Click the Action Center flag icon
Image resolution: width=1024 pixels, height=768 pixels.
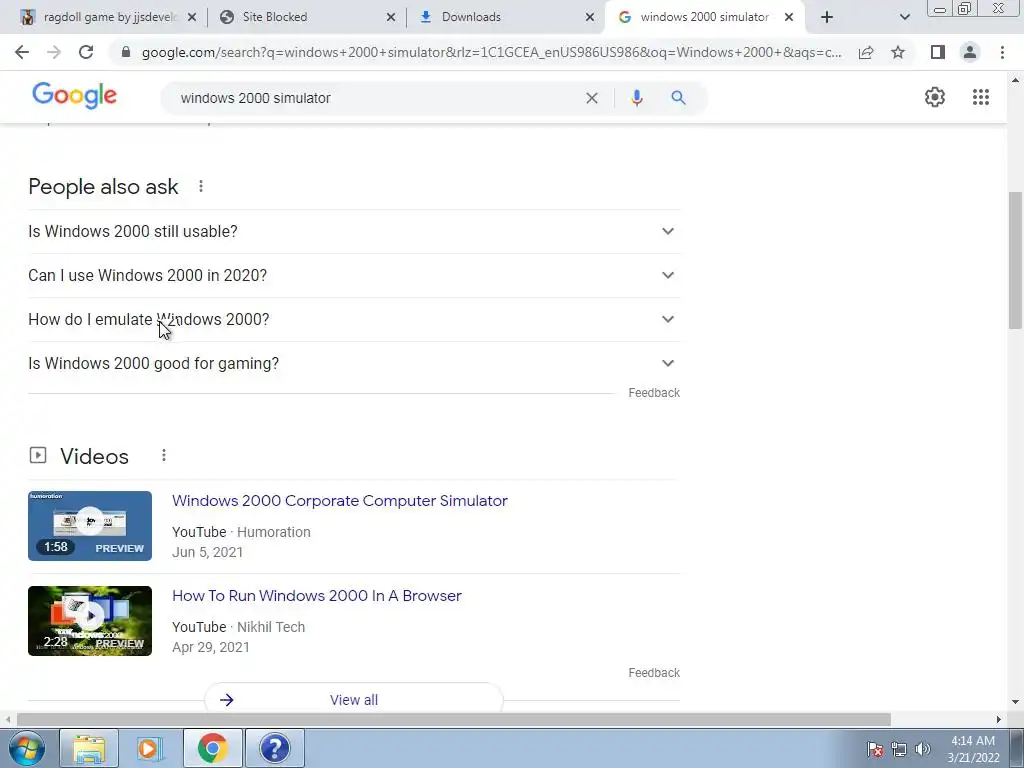click(x=875, y=749)
